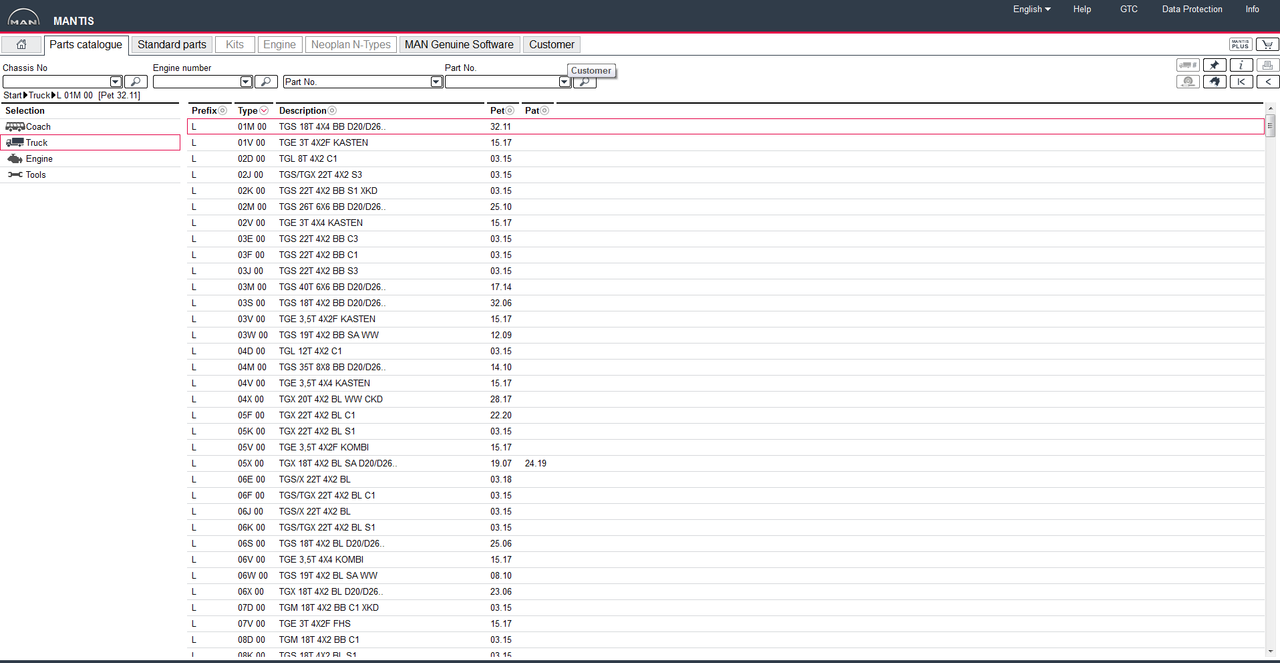The image size is (1280, 663).
Task: Select the Tools wrench icon
Action: (15, 175)
